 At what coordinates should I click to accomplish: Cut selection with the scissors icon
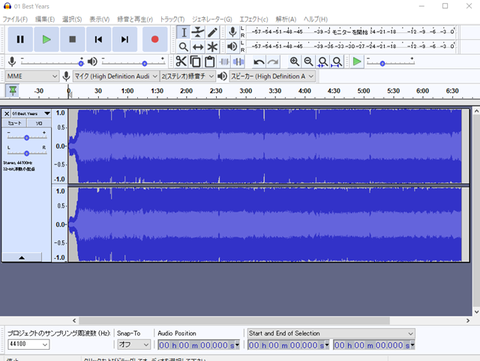181,62
